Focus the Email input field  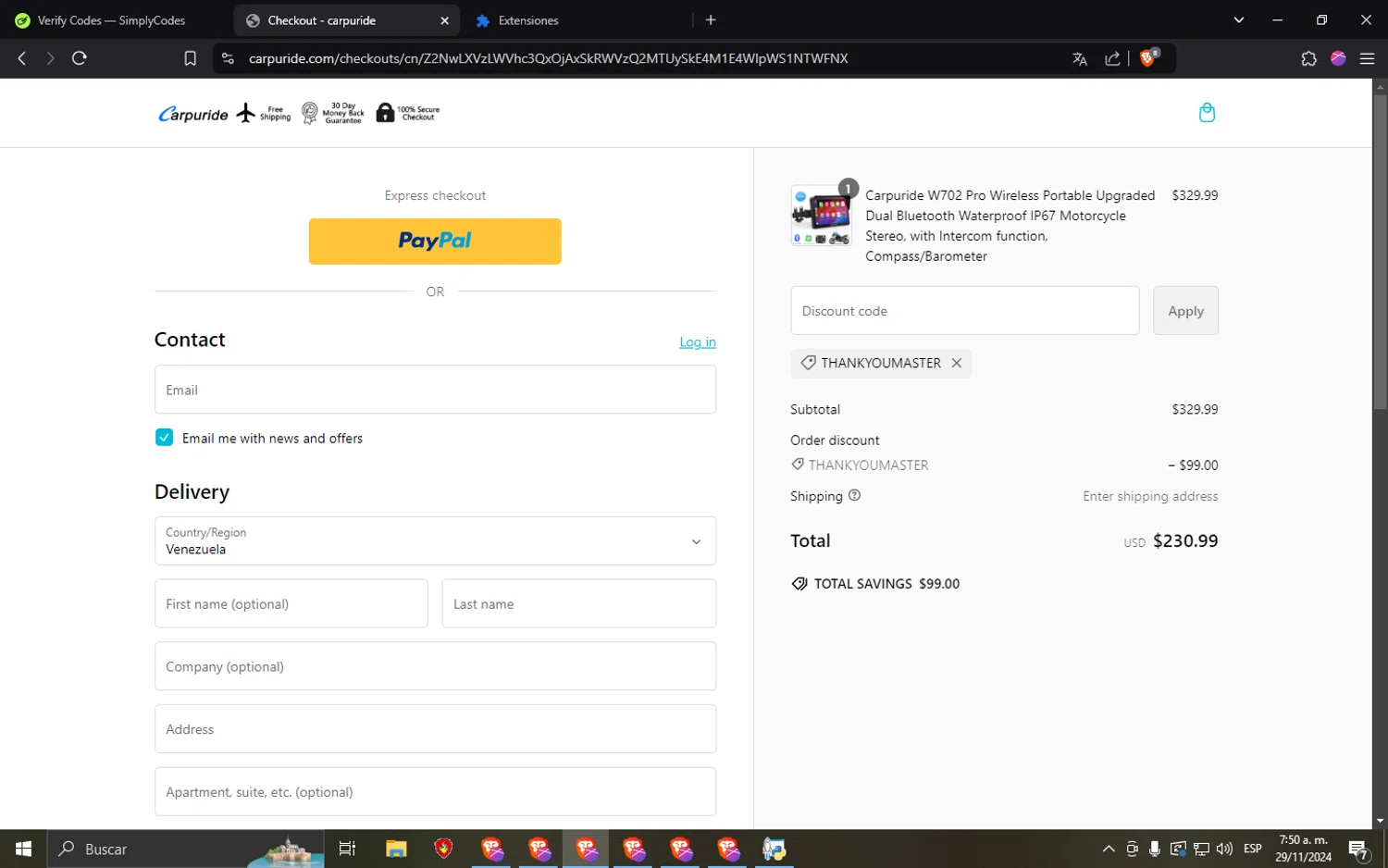click(x=435, y=390)
